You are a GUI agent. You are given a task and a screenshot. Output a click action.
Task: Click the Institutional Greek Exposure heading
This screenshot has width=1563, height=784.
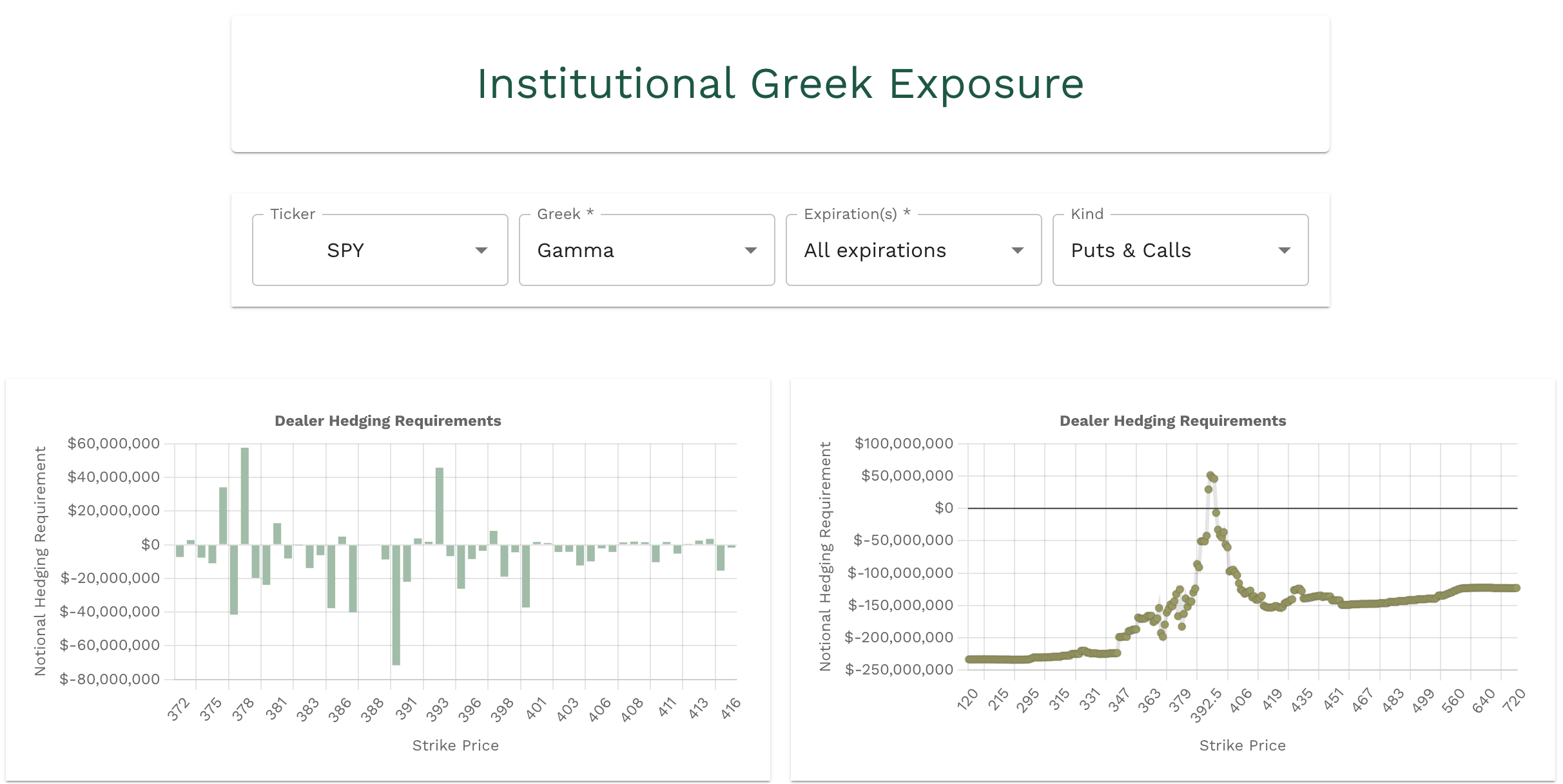[x=780, y=84]
